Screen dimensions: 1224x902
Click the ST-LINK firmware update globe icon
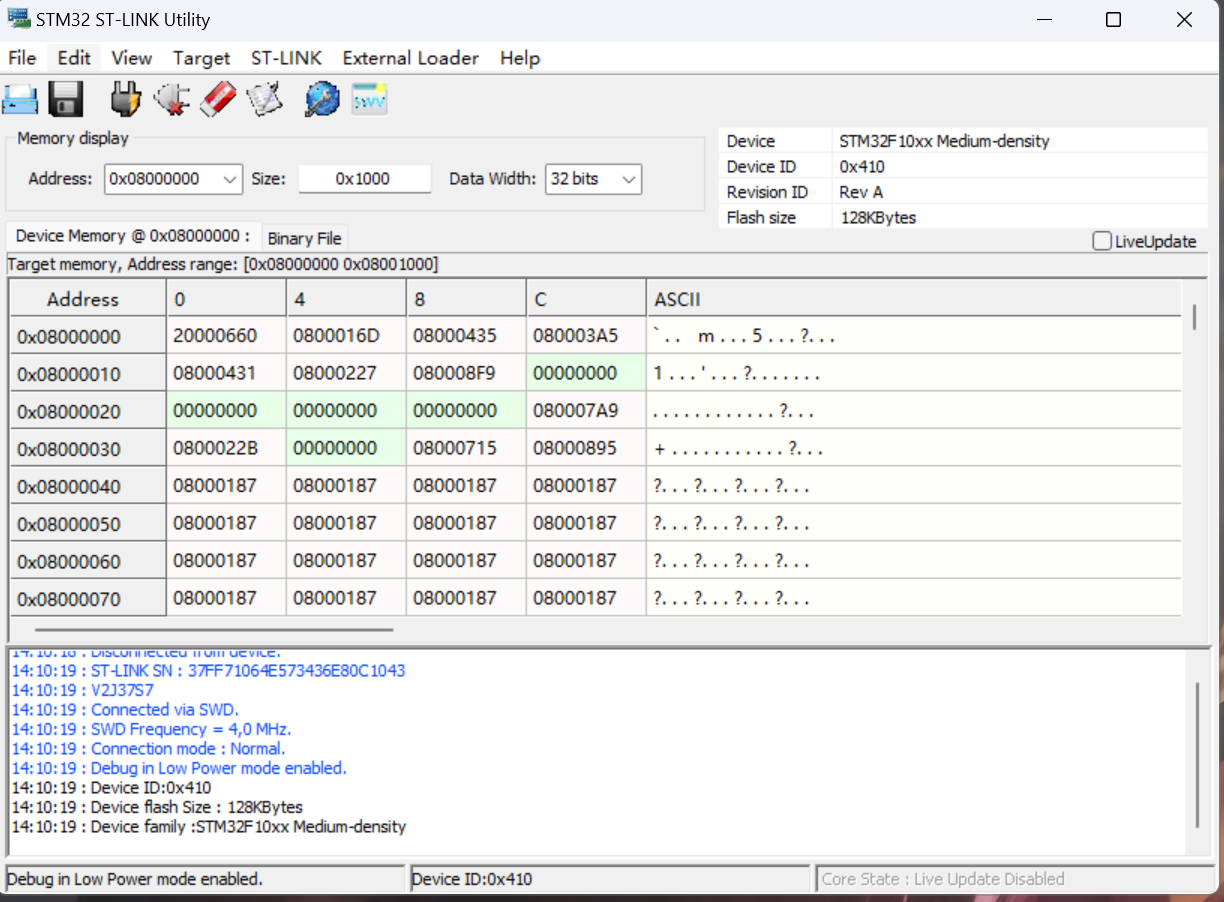coord(322,99)
